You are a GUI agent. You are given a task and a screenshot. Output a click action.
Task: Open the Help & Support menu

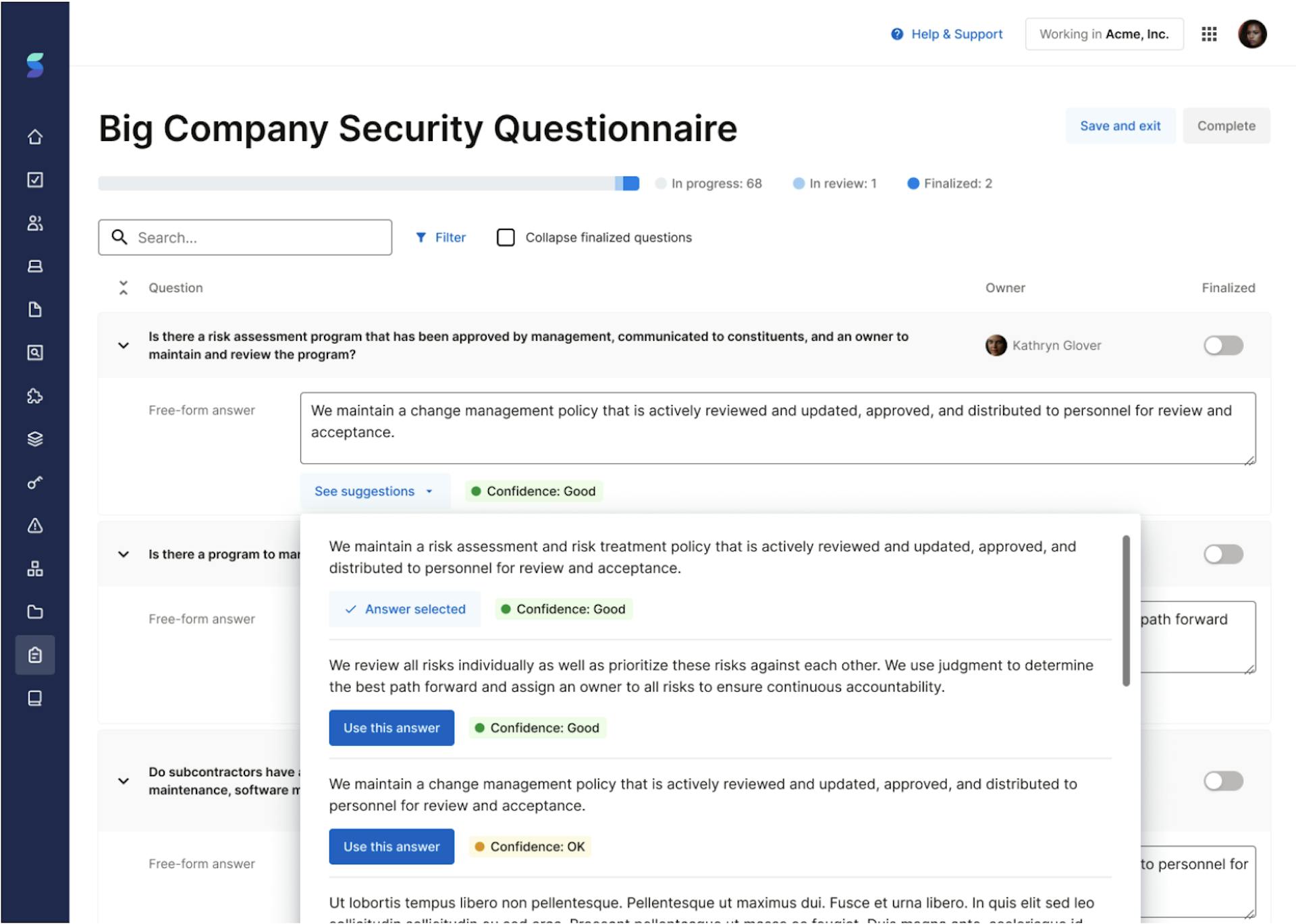point(948,34)
